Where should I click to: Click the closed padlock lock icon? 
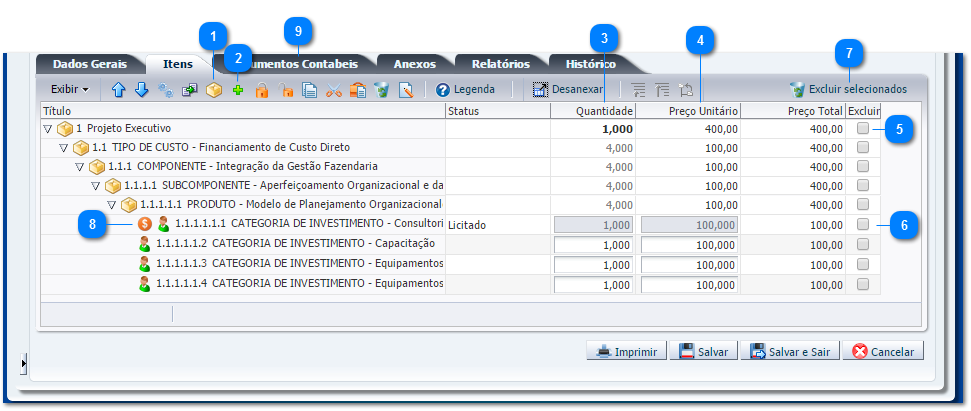point(262,90)
